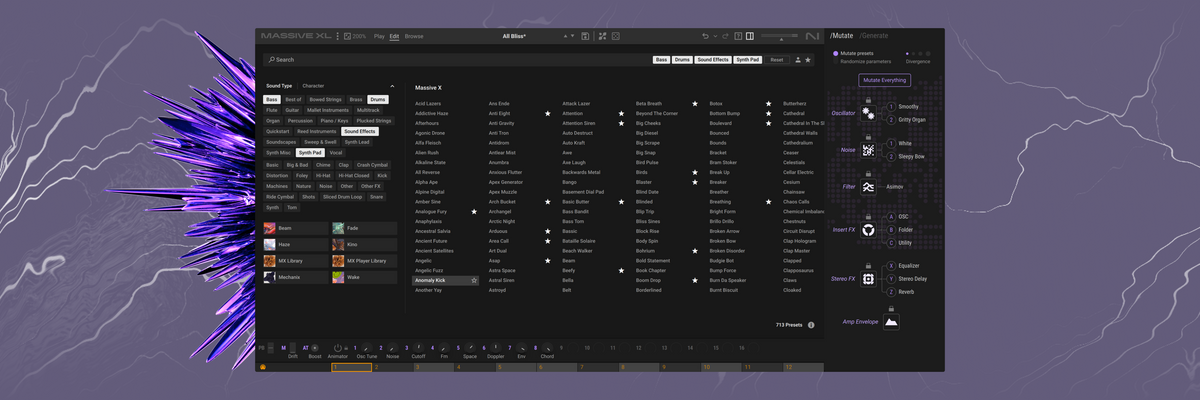The width and height of the screenshot is (1200, 400).
Task: Collapse the Sound Type section chevron
Action: pos(392,86)
